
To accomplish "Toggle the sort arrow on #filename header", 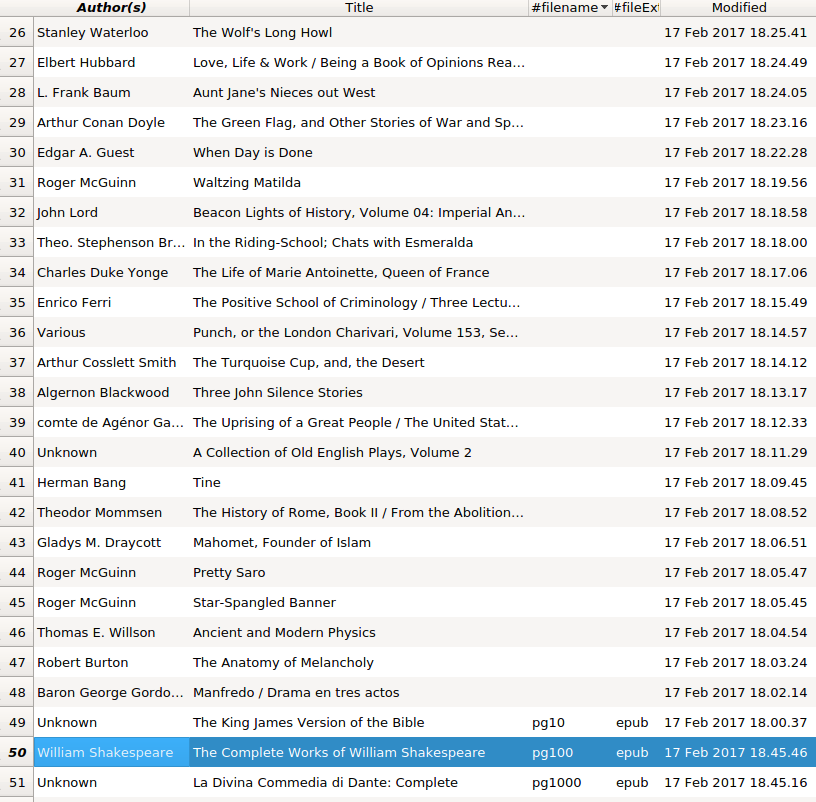I will tap(604, 8).
